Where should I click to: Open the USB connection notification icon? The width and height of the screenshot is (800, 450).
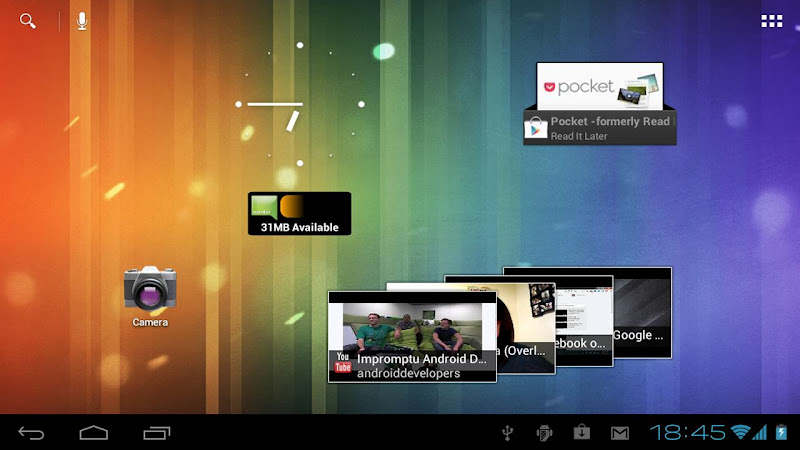coord(507,433)
